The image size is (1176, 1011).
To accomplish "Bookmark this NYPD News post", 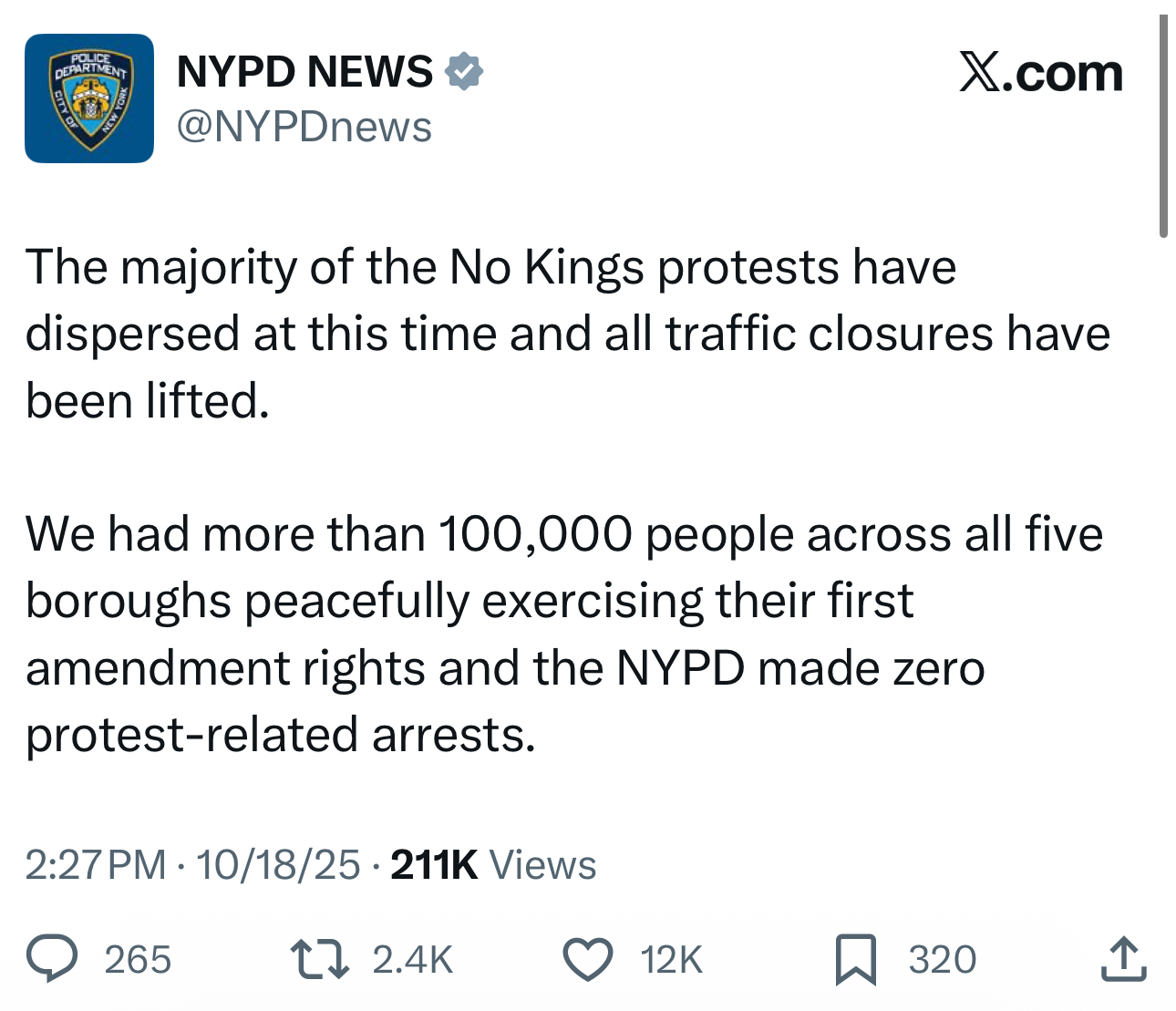I will coord(855,960).
